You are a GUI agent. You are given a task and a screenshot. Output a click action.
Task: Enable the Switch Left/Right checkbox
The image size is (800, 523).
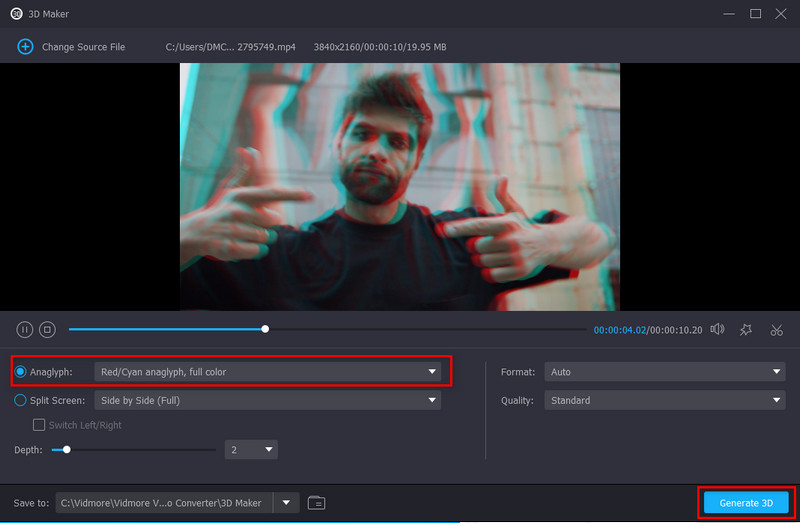40,425
